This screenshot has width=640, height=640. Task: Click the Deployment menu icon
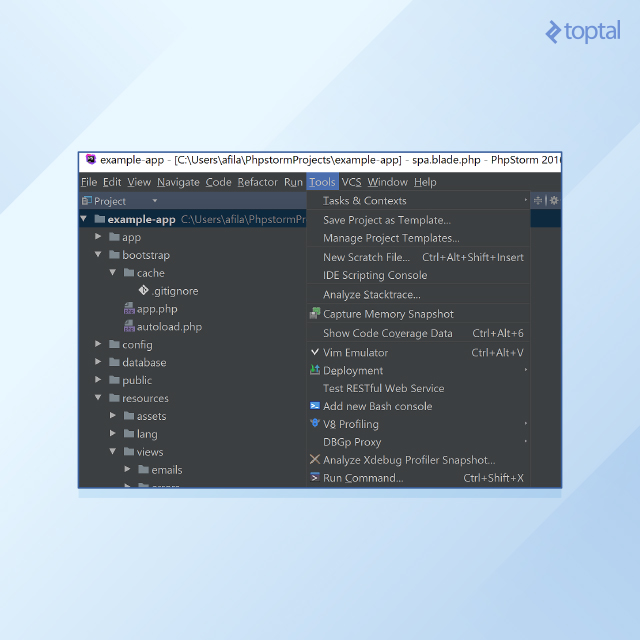(x=315, y=370)
